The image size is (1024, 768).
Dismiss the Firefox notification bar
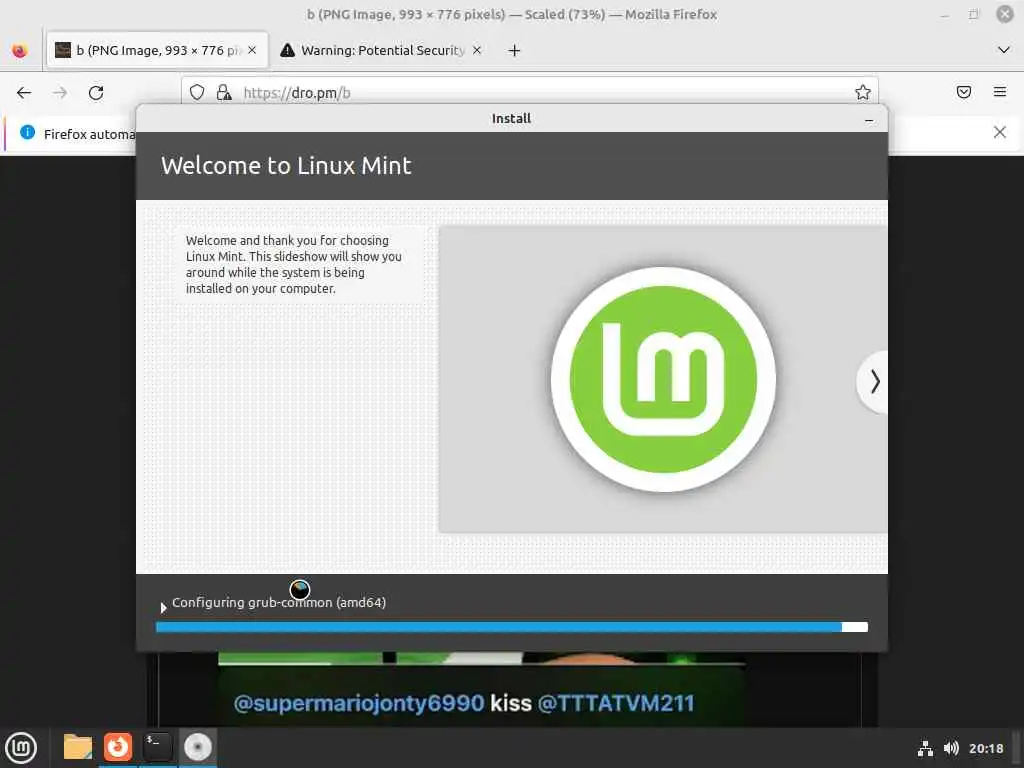pyautogui.click(x=999, y=133)
